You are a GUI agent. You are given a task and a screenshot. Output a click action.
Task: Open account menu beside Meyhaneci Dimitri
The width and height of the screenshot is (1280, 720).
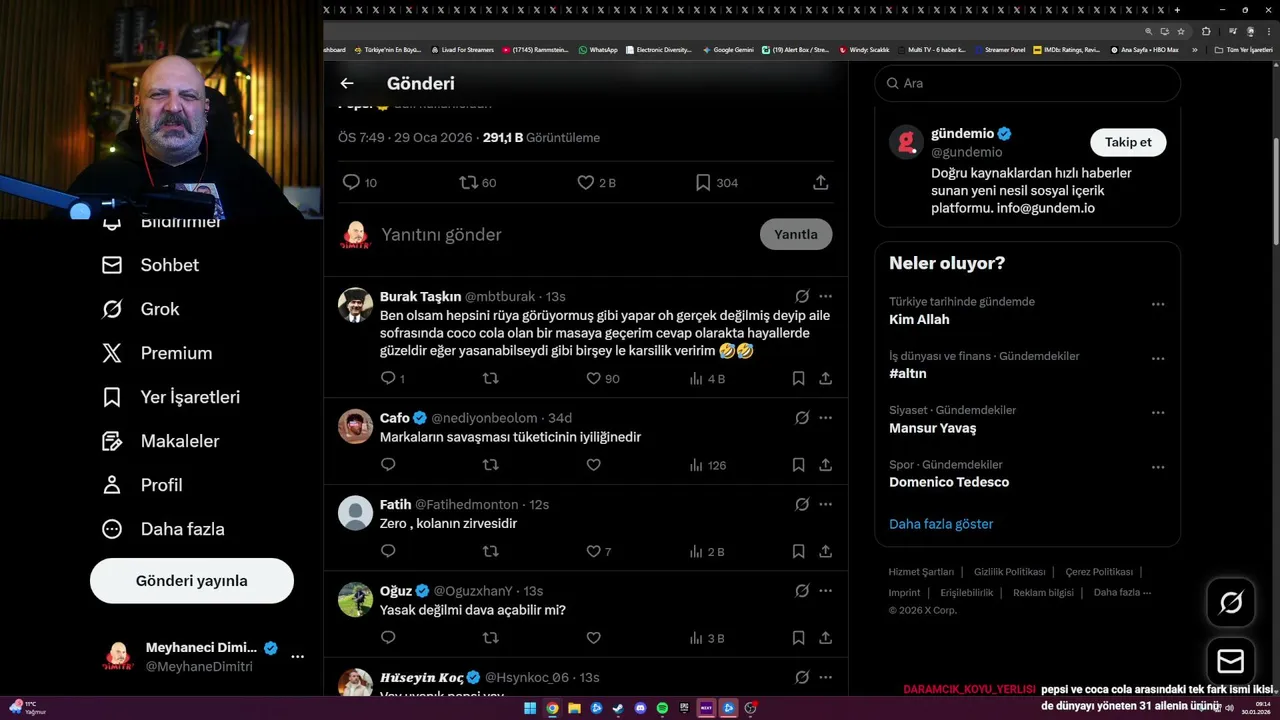pos(297,657)
